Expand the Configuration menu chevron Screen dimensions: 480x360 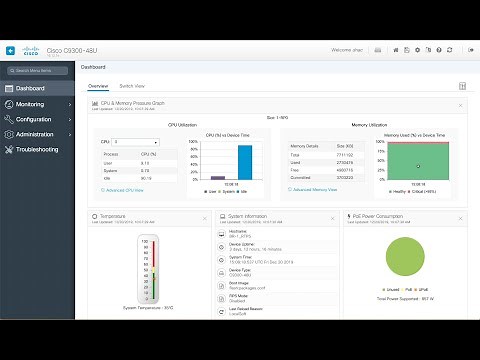coord(70,119)
